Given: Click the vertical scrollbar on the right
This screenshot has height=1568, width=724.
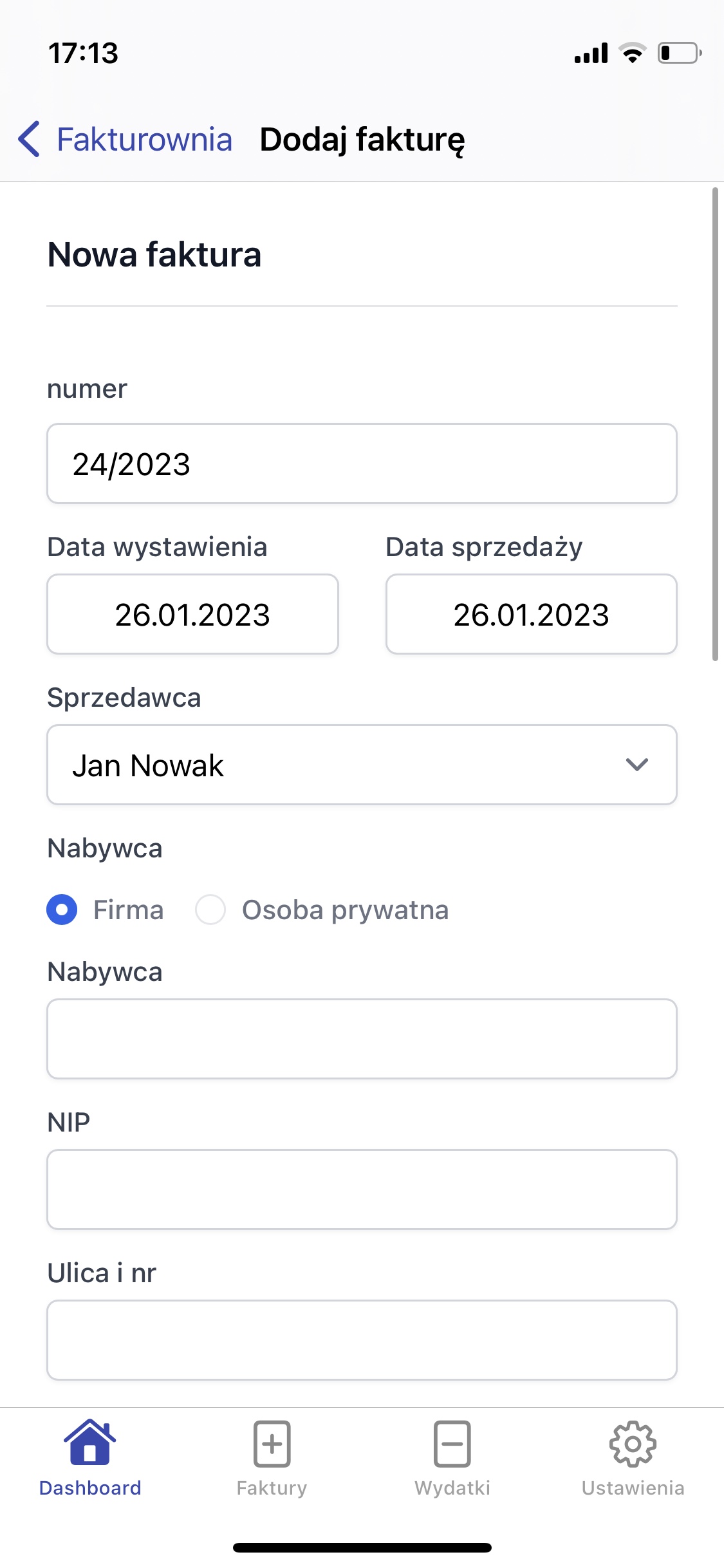Looking at the screenshot, I should pos(715,425).
